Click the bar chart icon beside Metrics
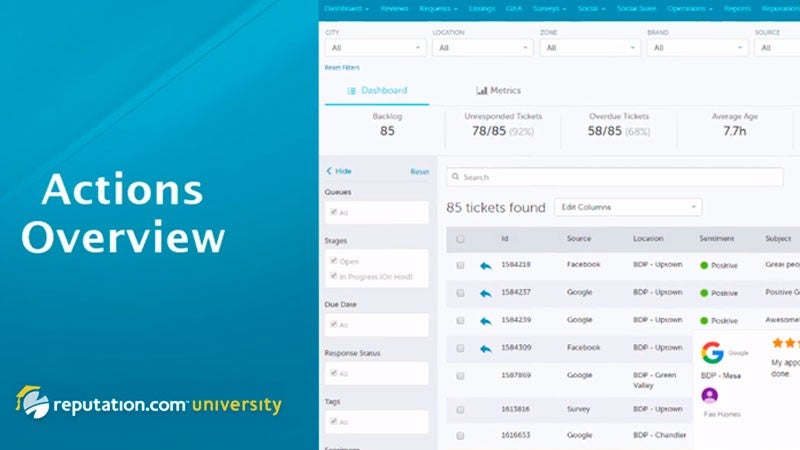This screenshot has height=450, width=800. (481, 90)
